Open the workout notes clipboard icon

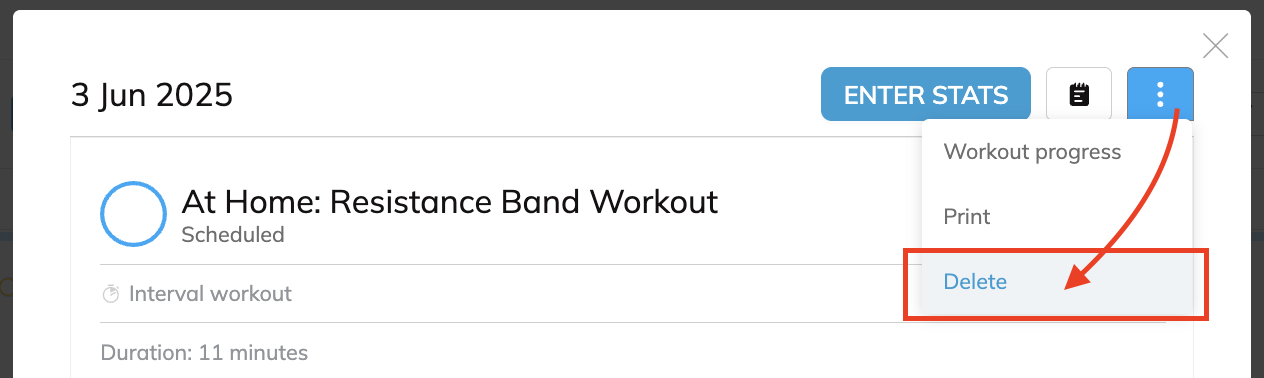coord(1079,95)
